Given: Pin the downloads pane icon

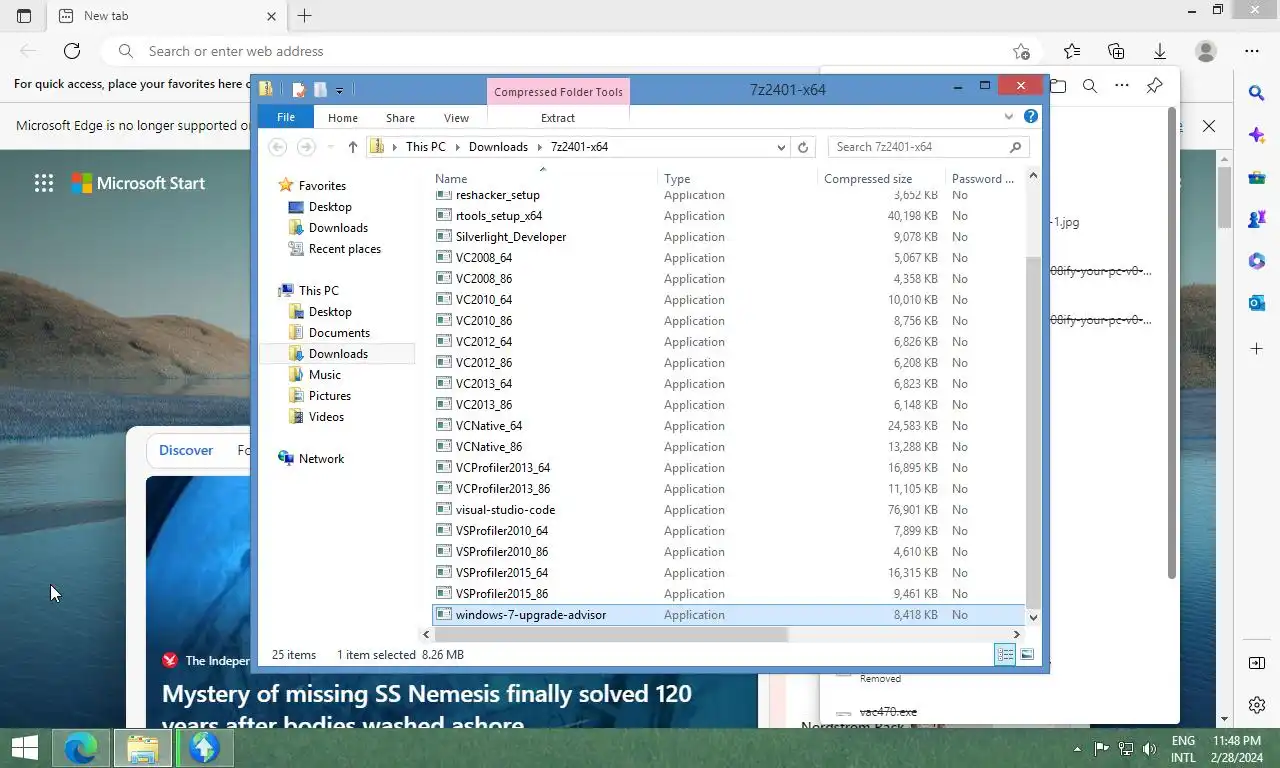Looking at the screenshot, I should (1154, 86).
